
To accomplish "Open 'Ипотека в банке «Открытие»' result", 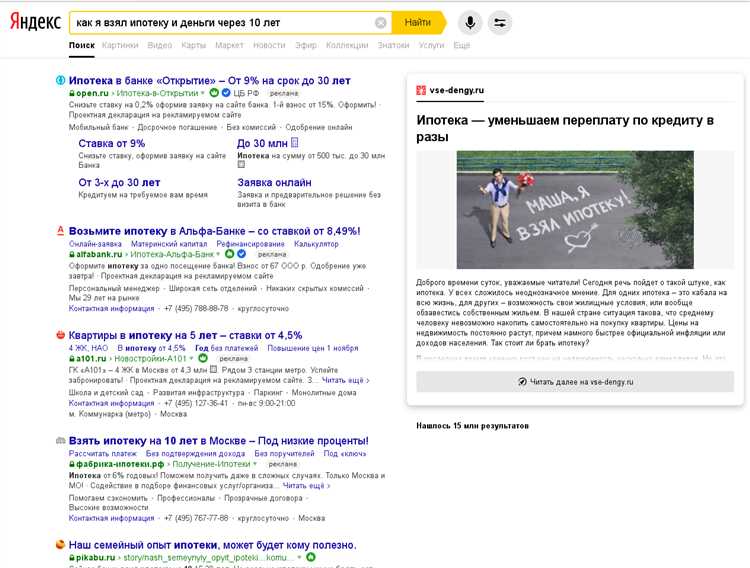I will click(210, 80).
